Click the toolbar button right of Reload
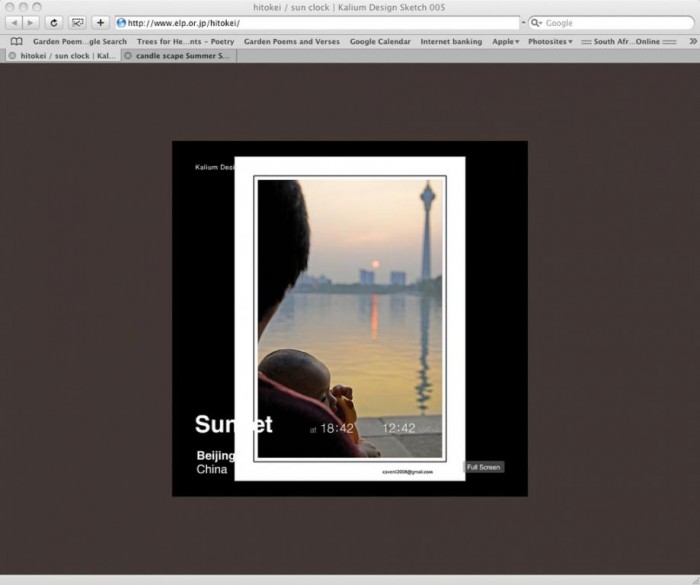Screen dimensions: 700x585 tap(77, 22)
